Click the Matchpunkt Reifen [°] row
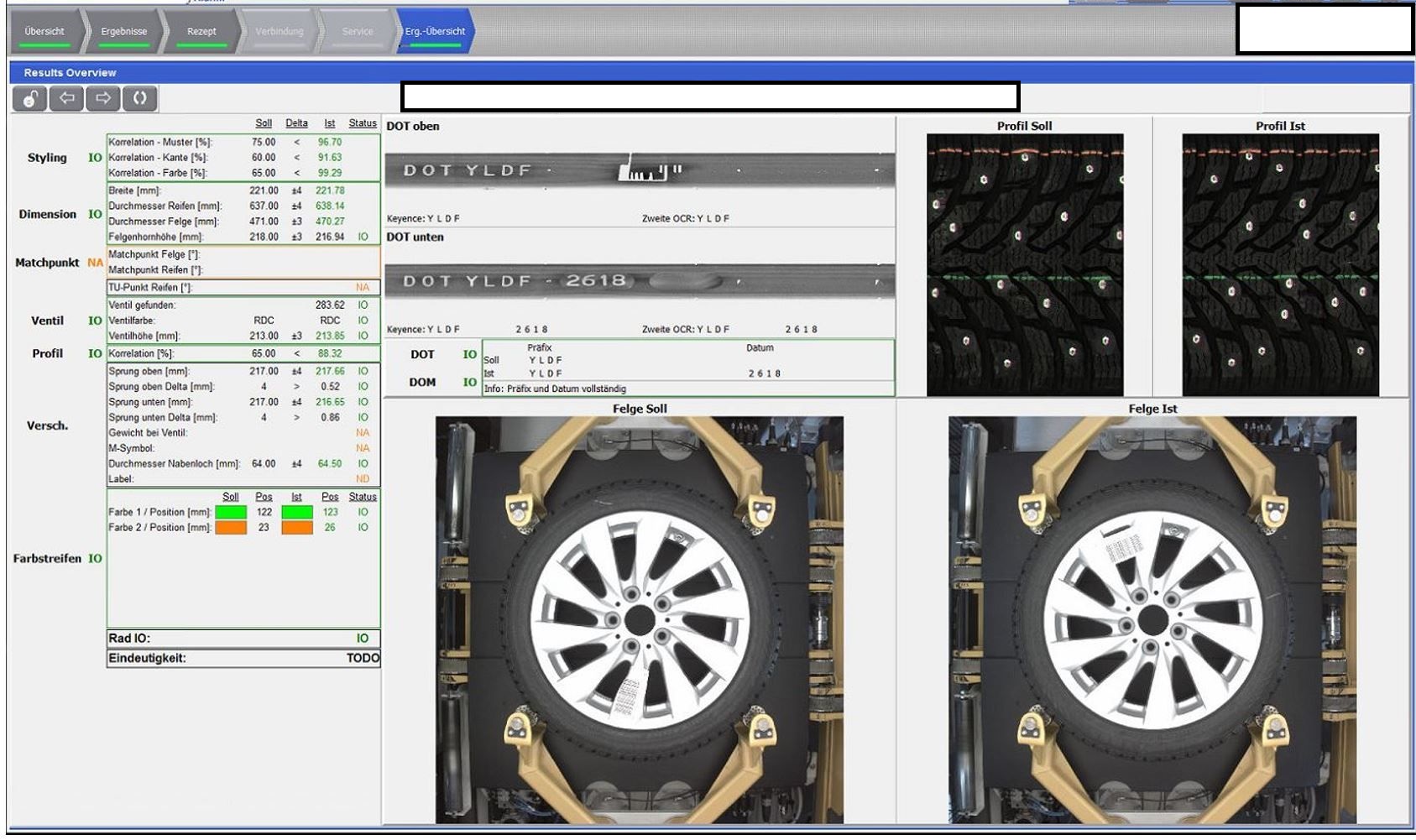Image resolution: width=1416 pixels, height=840 pixels. coord(243,270)
